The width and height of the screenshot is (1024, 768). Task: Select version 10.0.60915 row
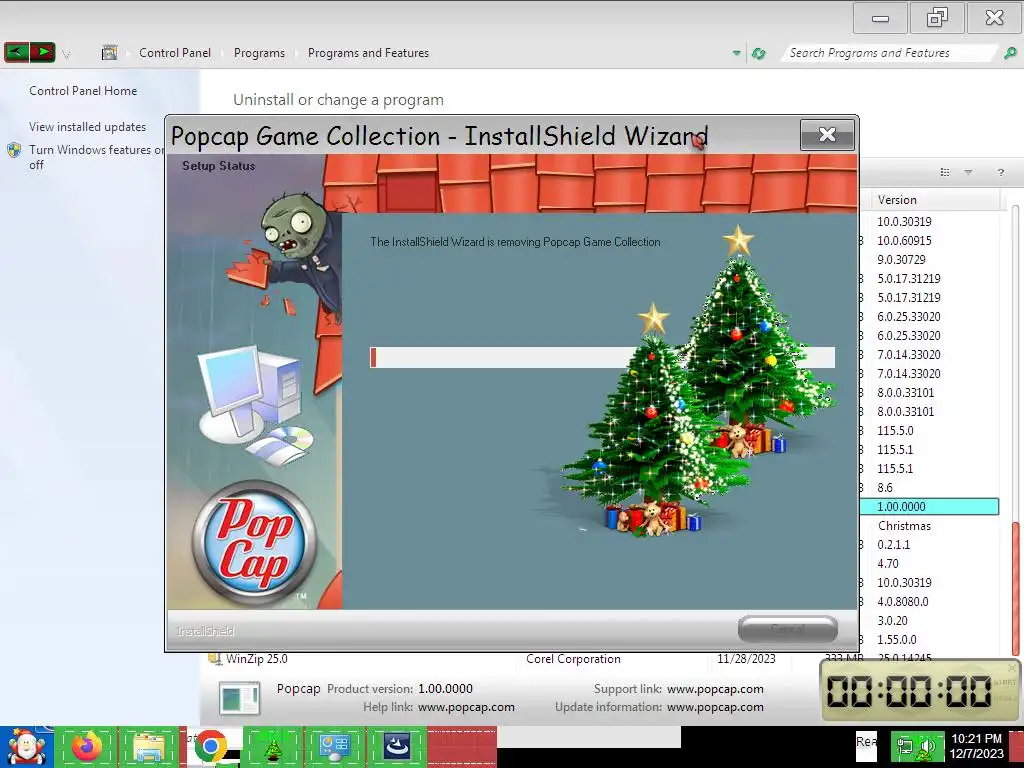[904, 241]
